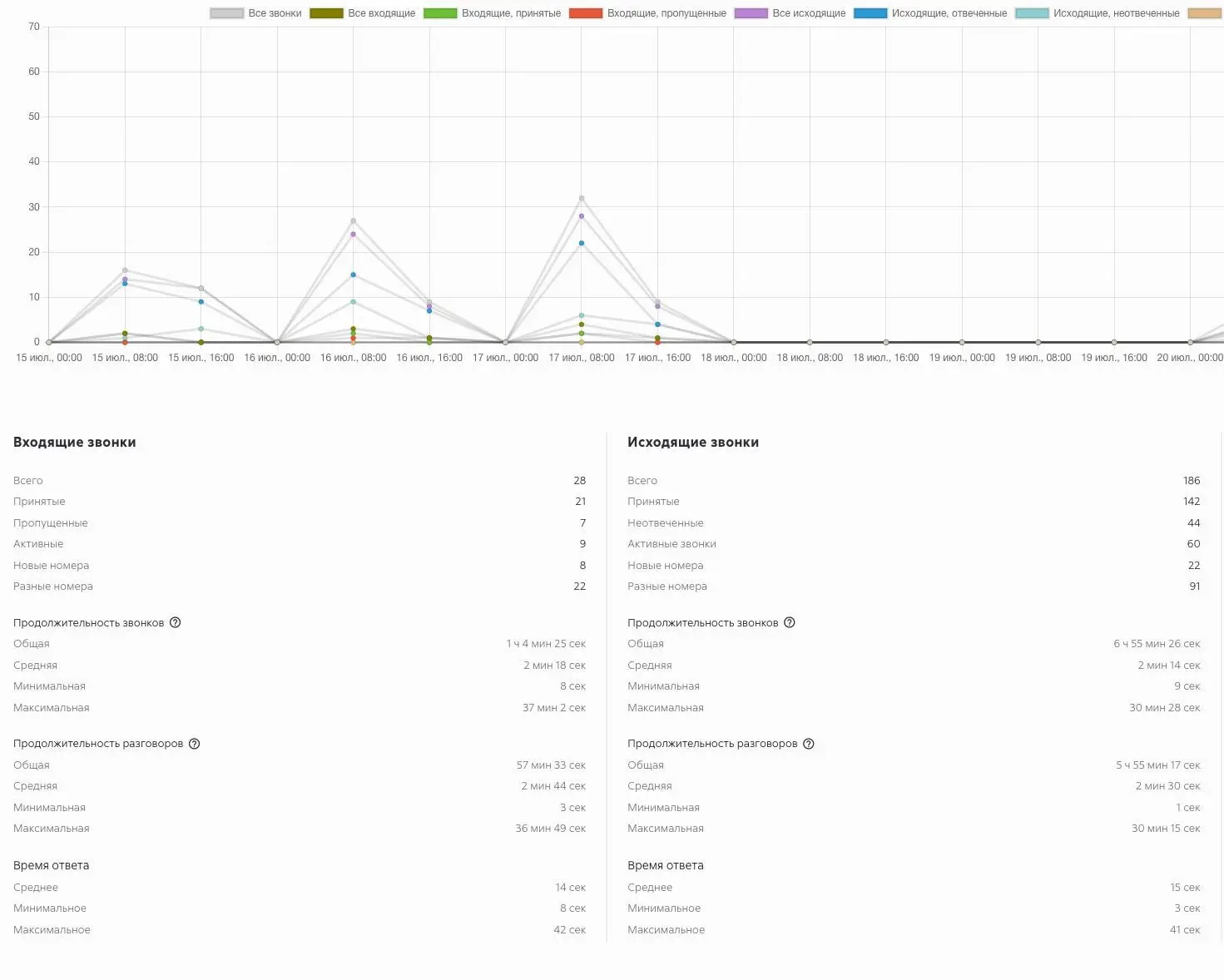Screen dimensions: 1224x980
Task: Click the 30 мин 15 сек maximum value
Action: coord(1165,829)
